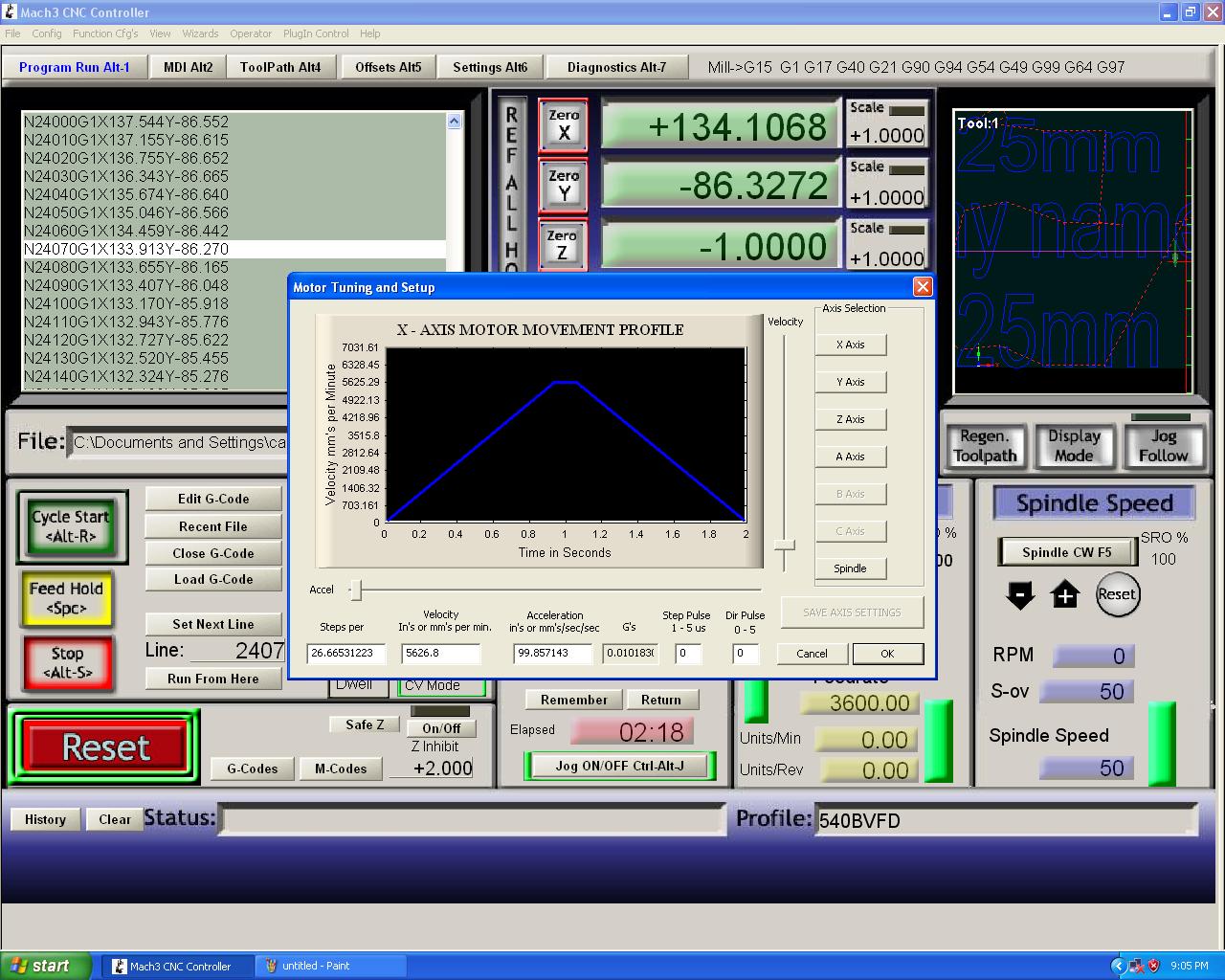1225x980 pixels.
Task: Toggle Spindle CW F5
Action: pyautogui.click(x=1066, y=552)
